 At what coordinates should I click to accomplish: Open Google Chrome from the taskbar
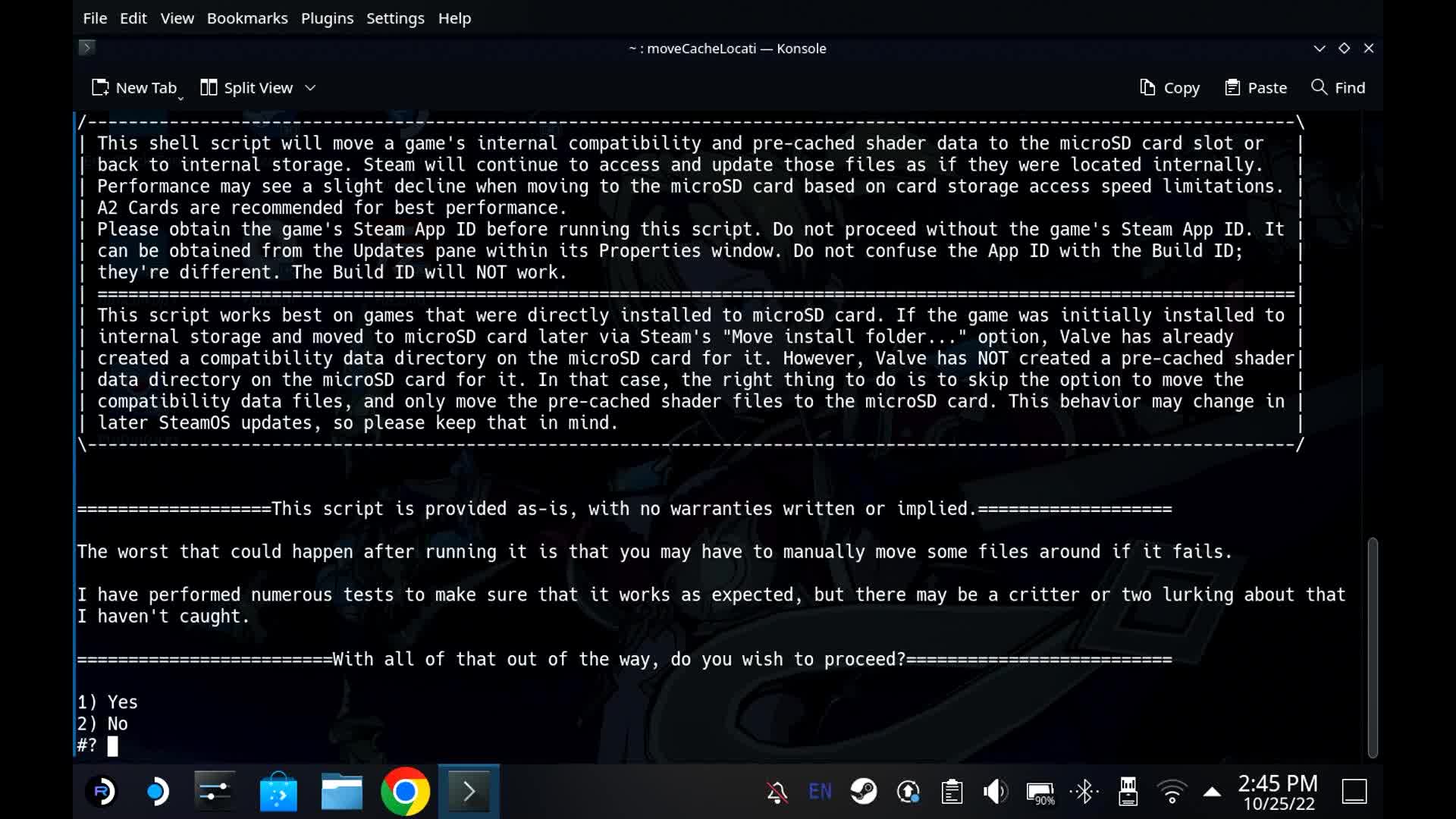(x=406, y=791)
